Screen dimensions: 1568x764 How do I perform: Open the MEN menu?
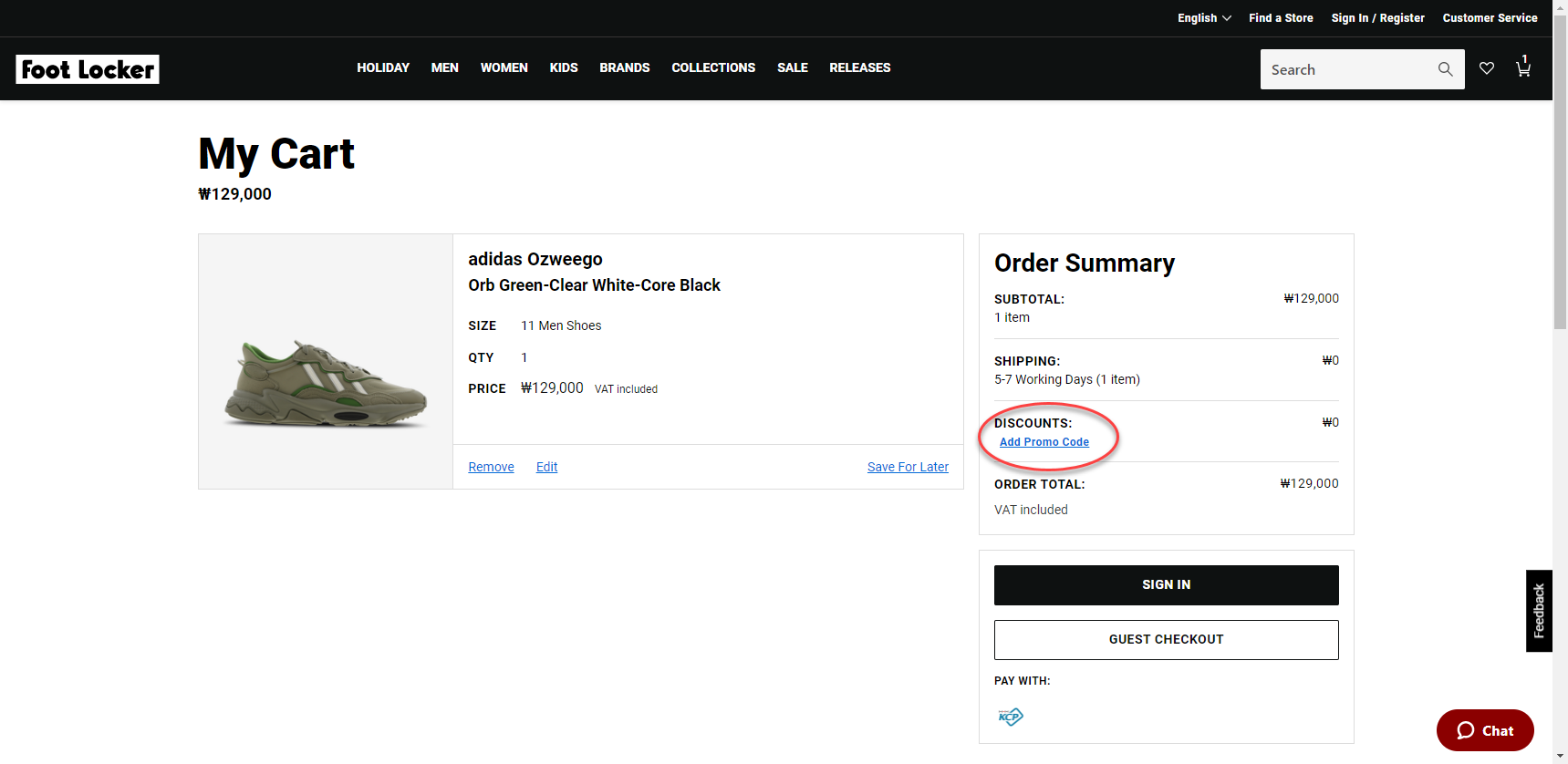point(445,67)
